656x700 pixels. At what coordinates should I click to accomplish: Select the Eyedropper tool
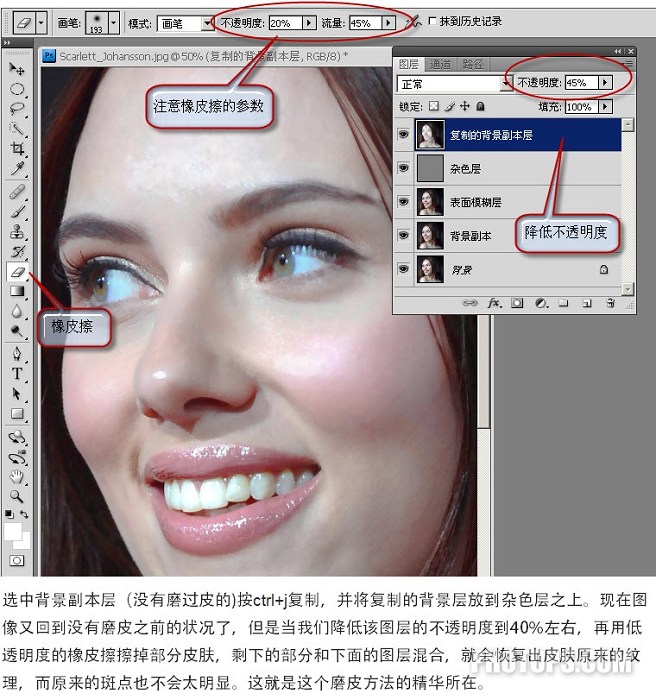(x=17, y=168)
